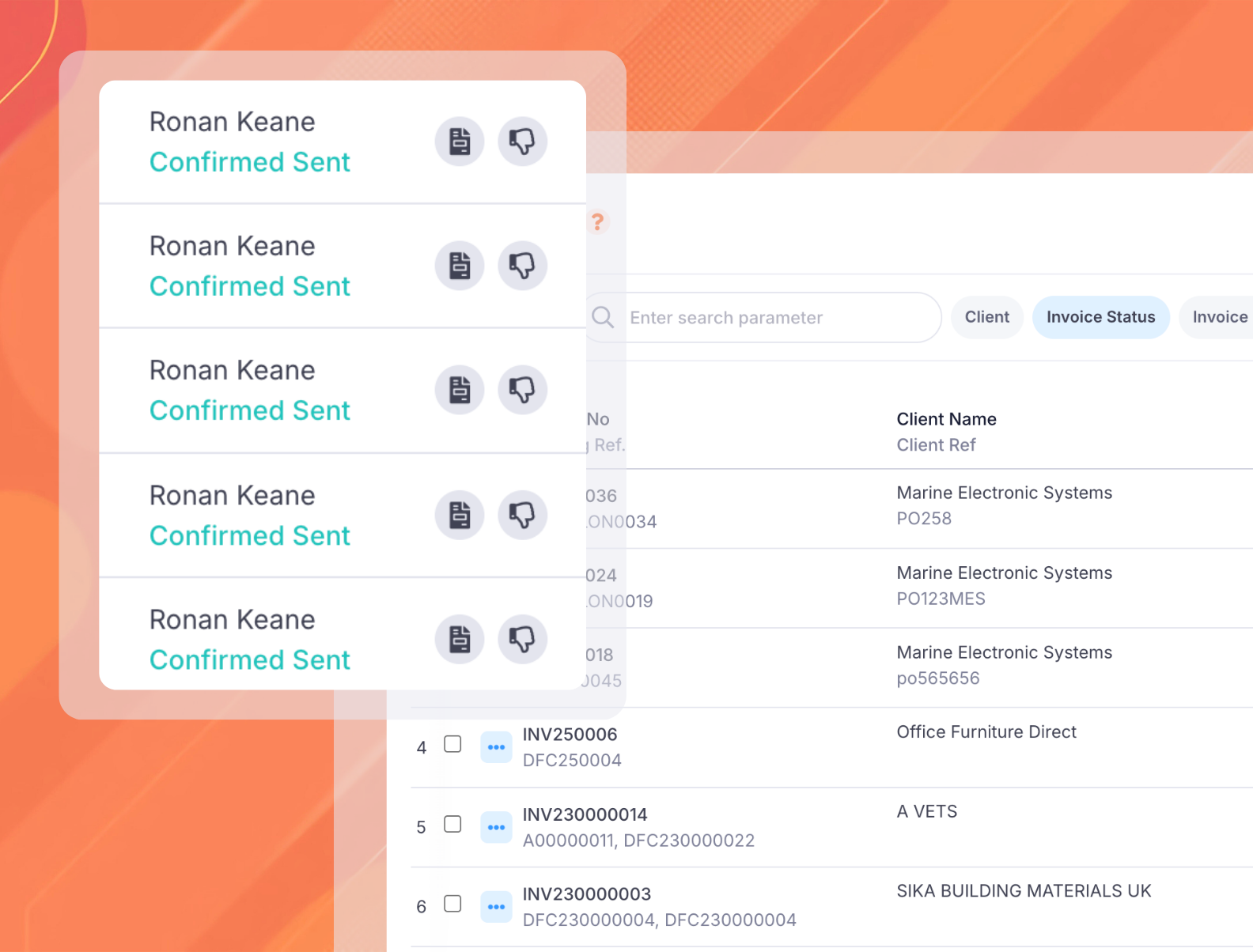Tick the checkbox for row 5 INV230000014
Screen dimensions: 1253x952
coord(452,824)
